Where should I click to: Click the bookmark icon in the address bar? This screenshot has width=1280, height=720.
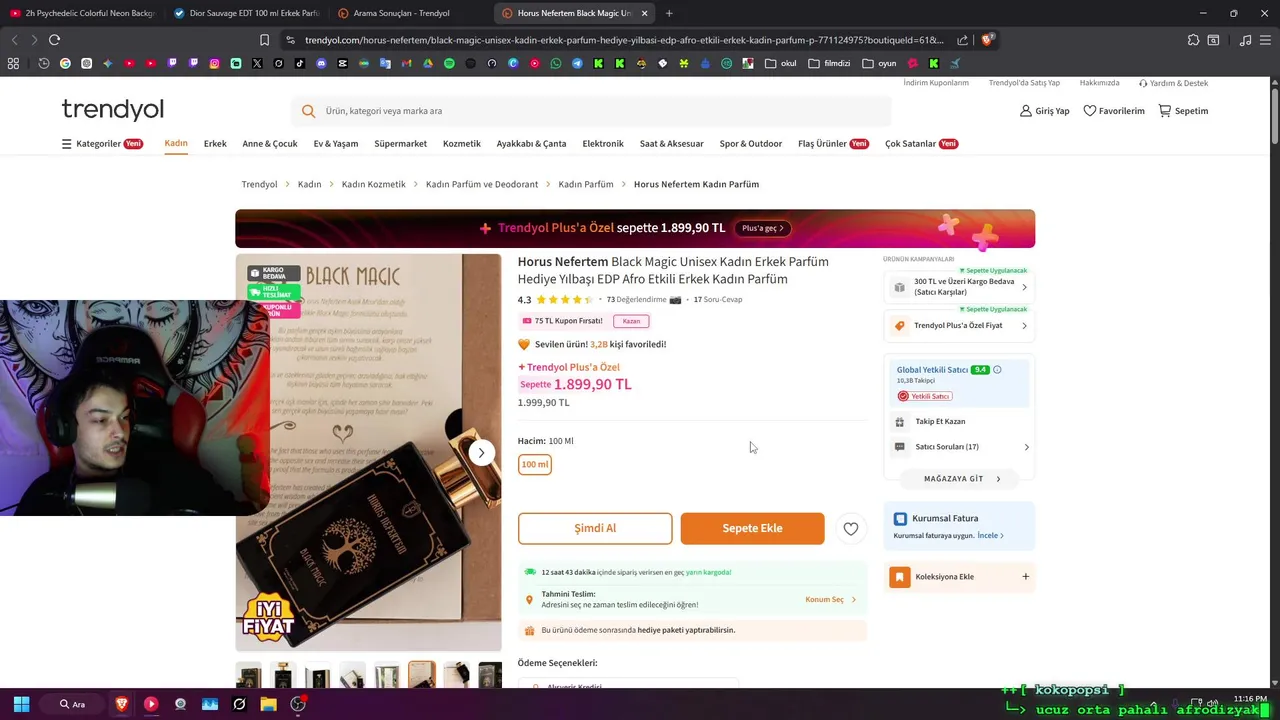tap(264, 40)
